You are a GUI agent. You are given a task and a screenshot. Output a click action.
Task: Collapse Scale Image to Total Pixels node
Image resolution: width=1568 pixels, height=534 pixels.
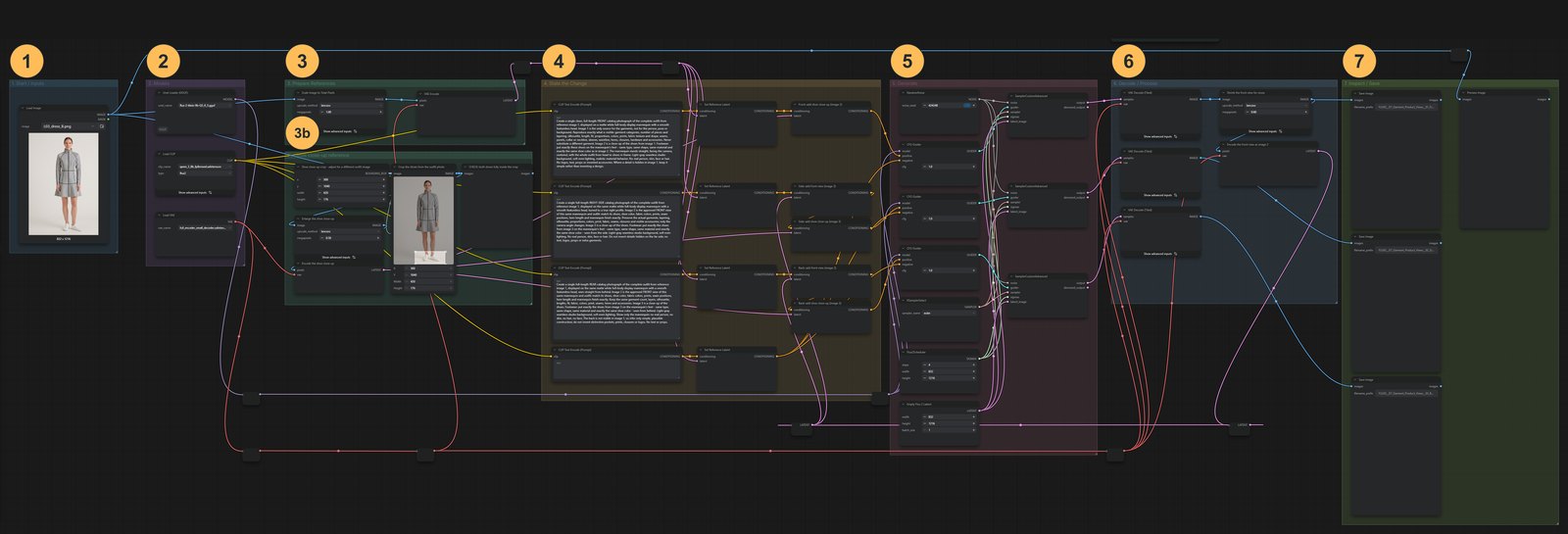pos(298,93)
